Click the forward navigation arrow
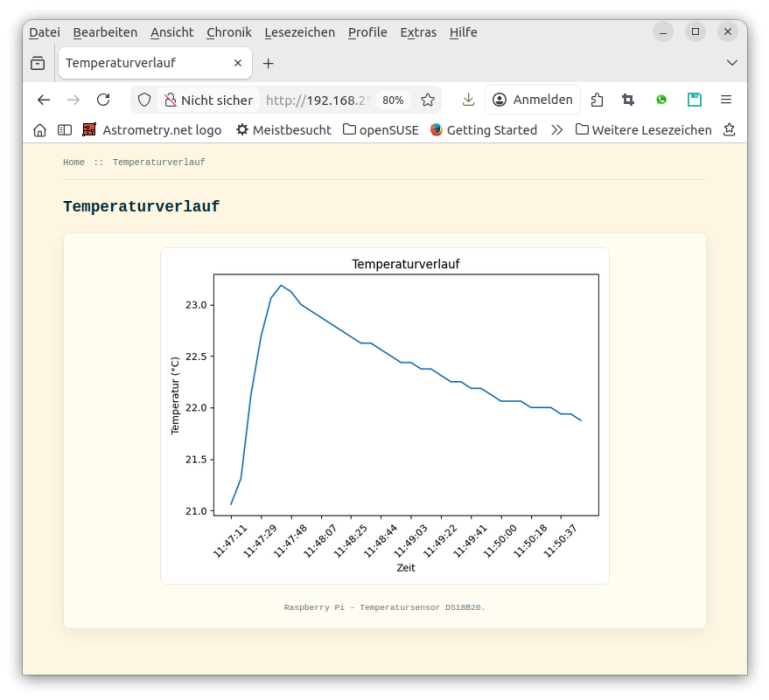This screenshot has width=769, height=700. 73,100
